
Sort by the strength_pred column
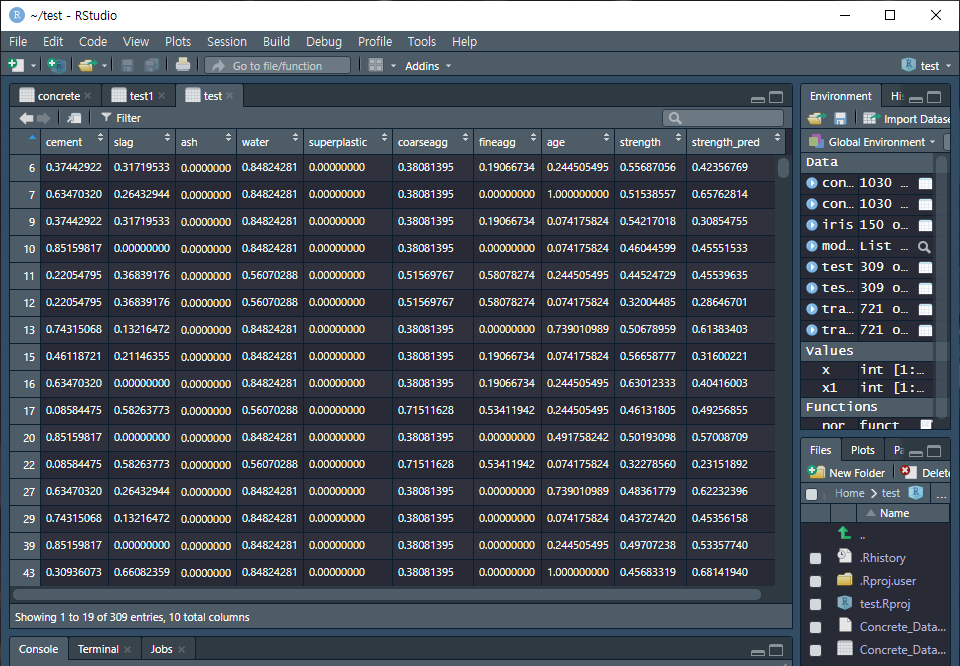[x=735, y=142]
